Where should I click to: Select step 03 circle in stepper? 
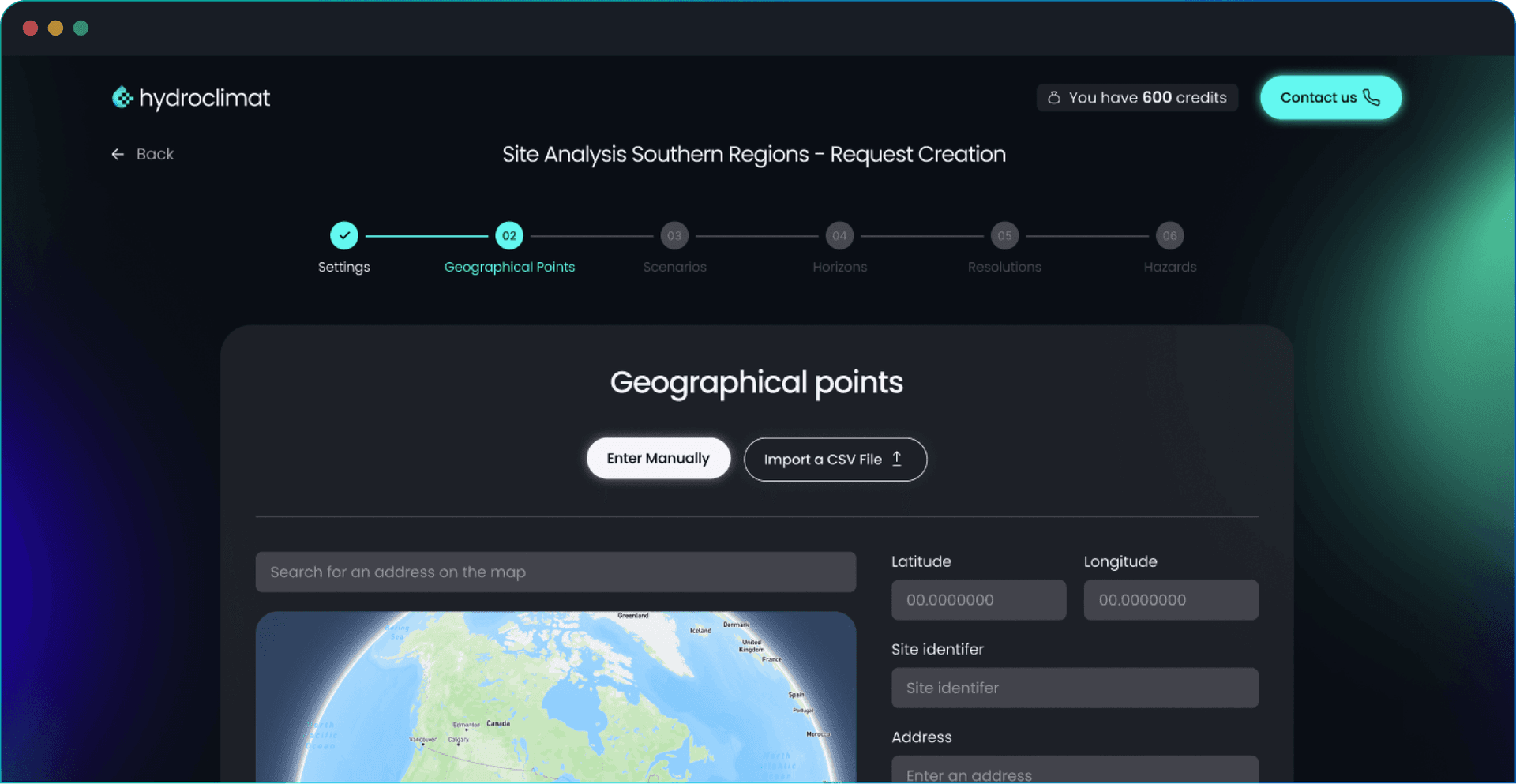coord(674,235)
